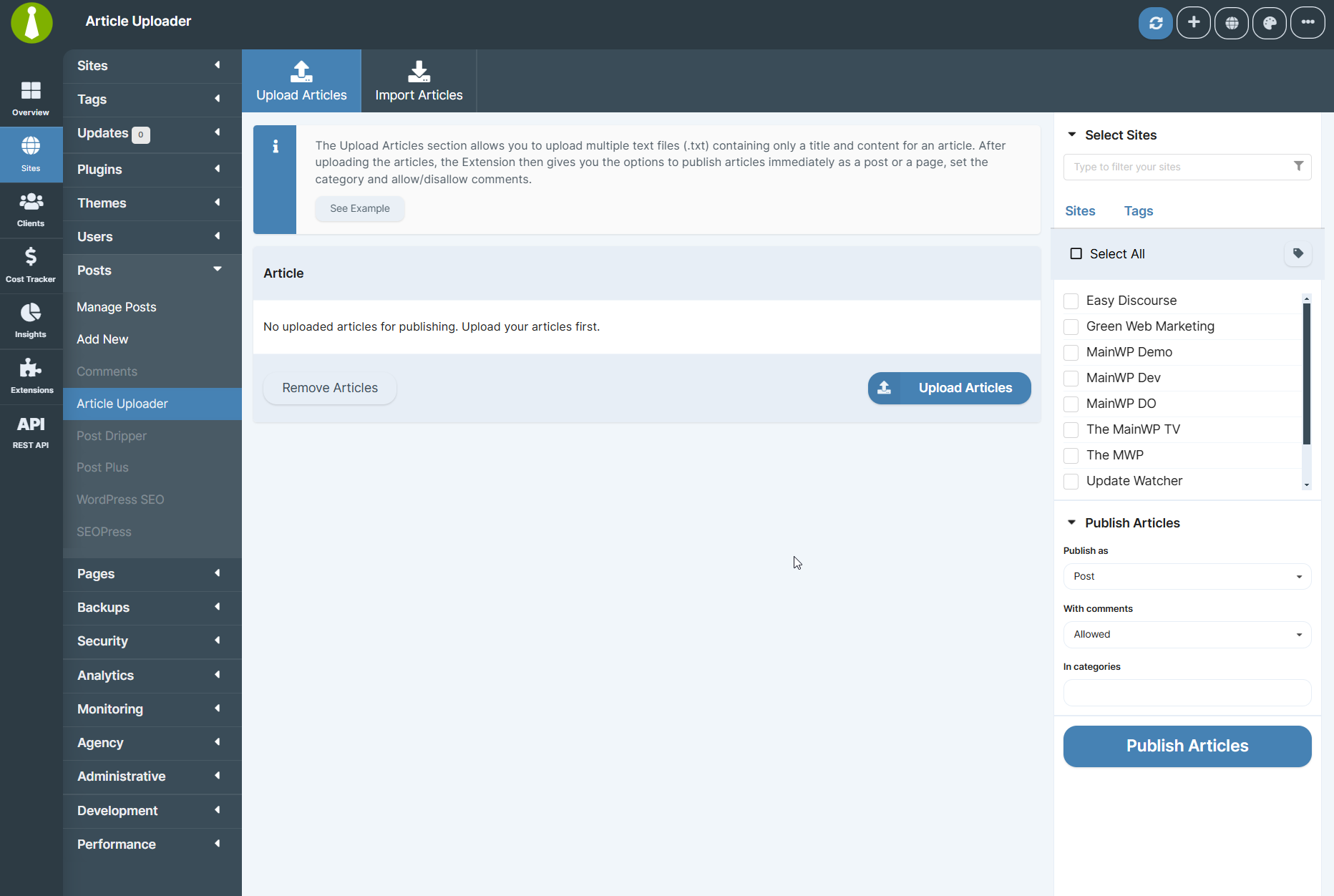Open the add new plus icon
This screenshot has width=1334, height=896.
point(1193,22)
